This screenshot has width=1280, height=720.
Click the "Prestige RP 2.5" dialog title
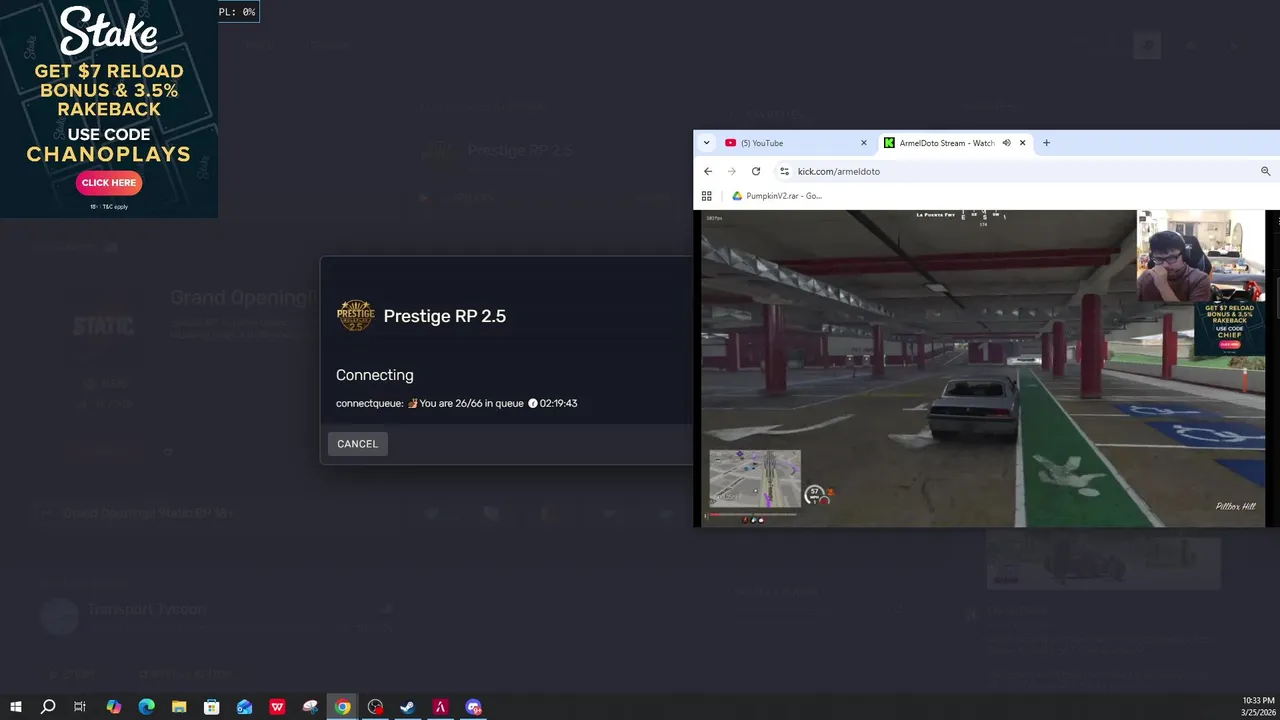tap(445, 316)
